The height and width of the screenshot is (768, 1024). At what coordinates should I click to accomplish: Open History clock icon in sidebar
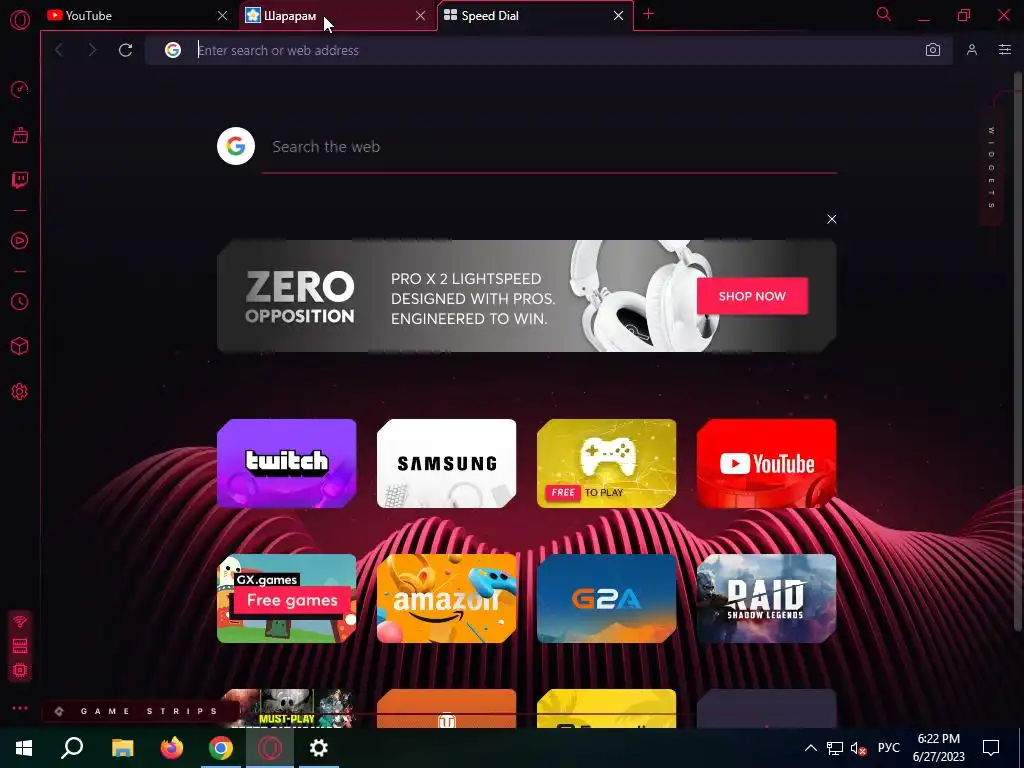(x=20, y=301)
